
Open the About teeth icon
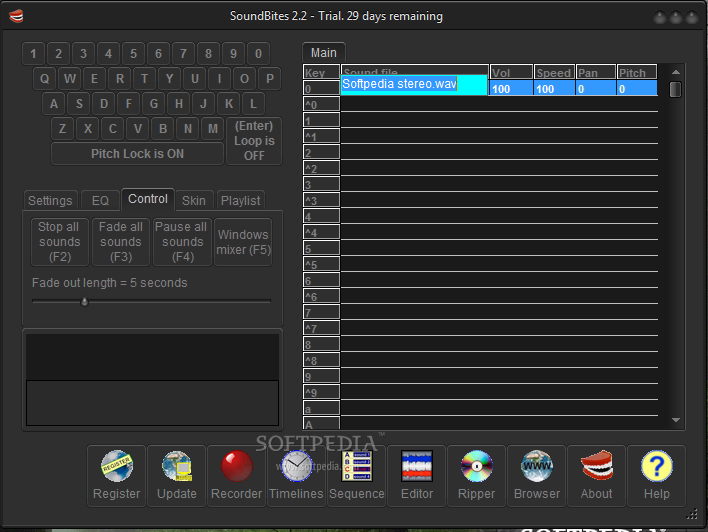tap(596, 476)
